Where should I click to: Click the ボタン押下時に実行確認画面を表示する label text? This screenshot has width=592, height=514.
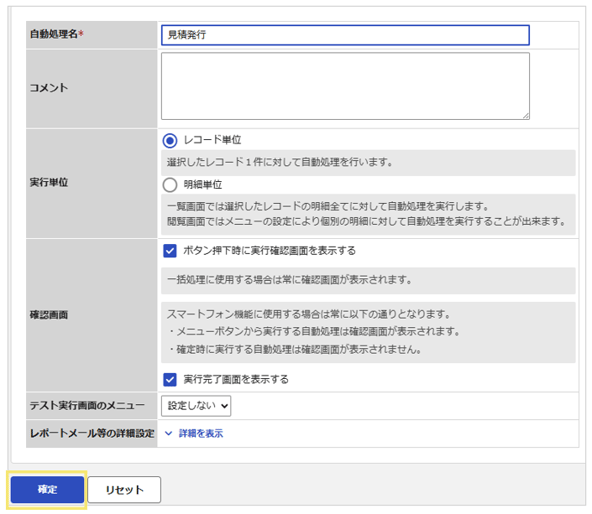(x=270, y=250)
